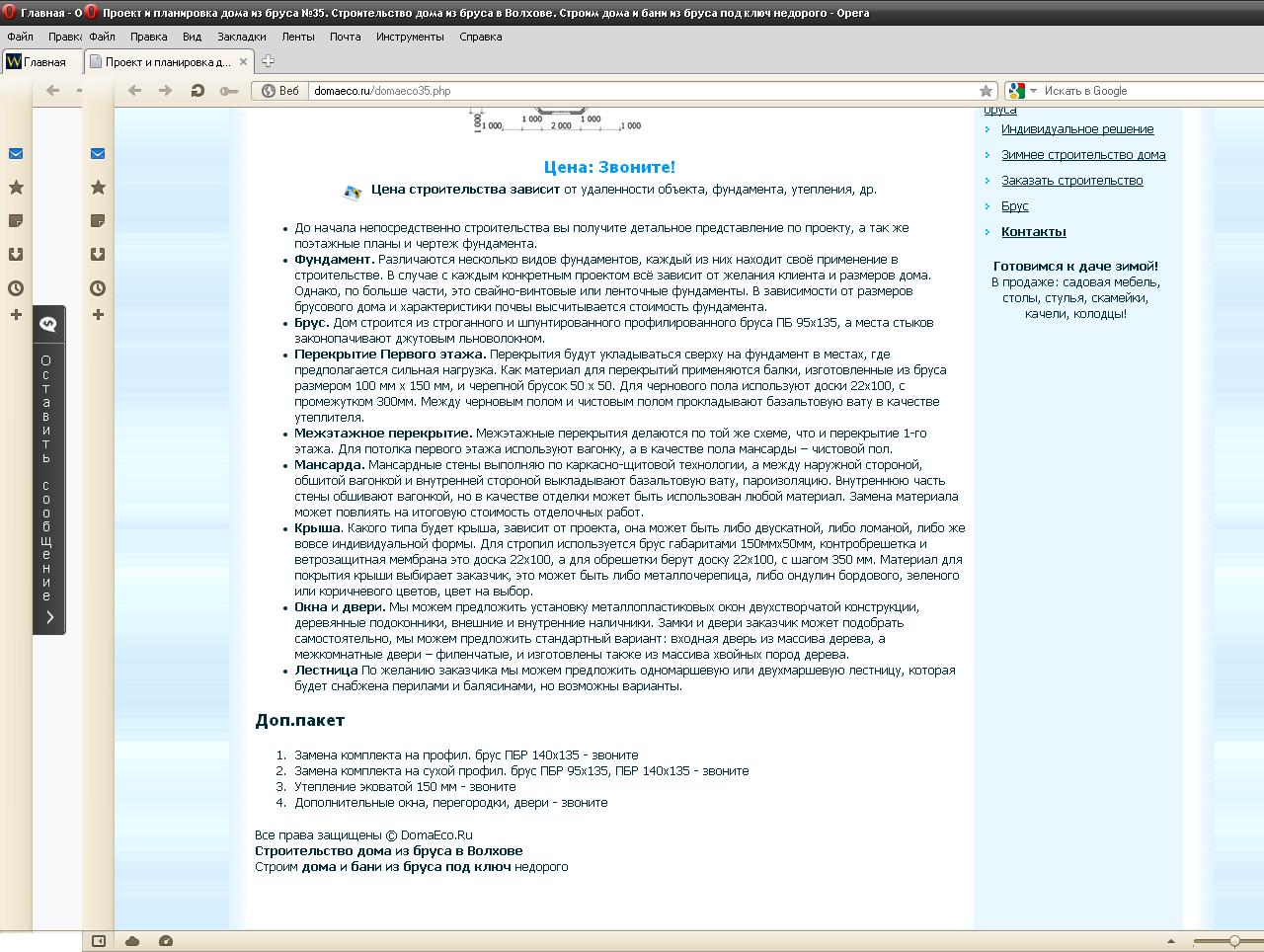Screen dimensions: 1264x952
Task: Open the Файл menu of the background window
Action: 20,37
